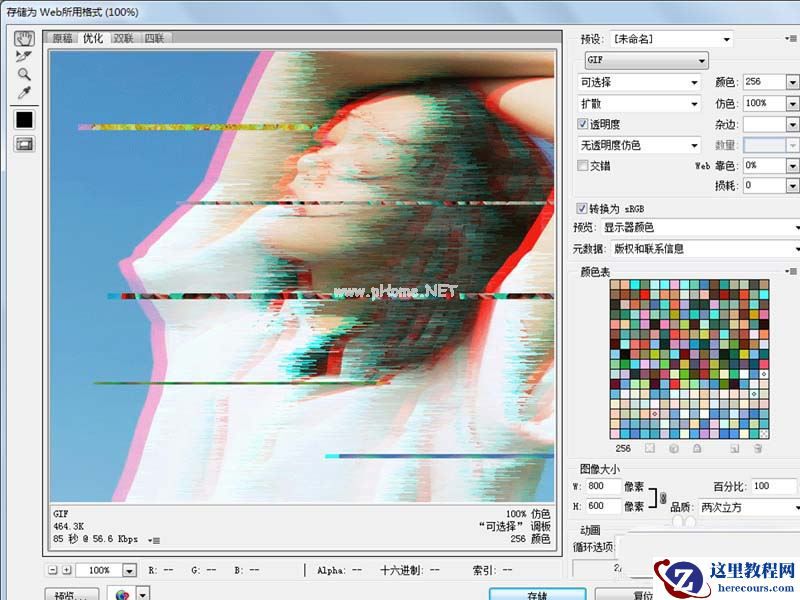Select the first swatch in the color table

615,285
